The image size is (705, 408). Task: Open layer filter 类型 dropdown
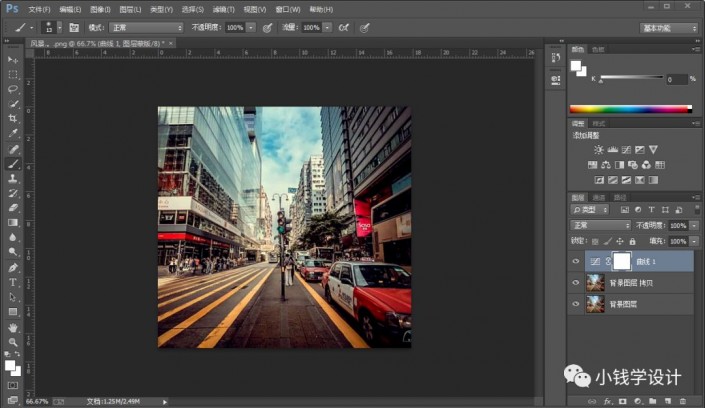pos(590,210)
